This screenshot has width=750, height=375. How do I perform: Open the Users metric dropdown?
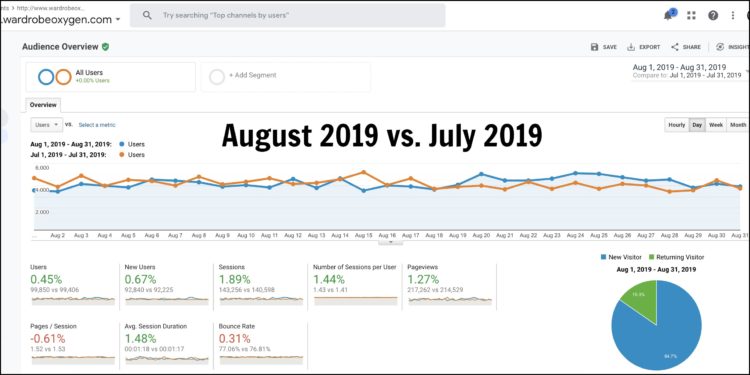pyautogui.click(x=46, y=124)
